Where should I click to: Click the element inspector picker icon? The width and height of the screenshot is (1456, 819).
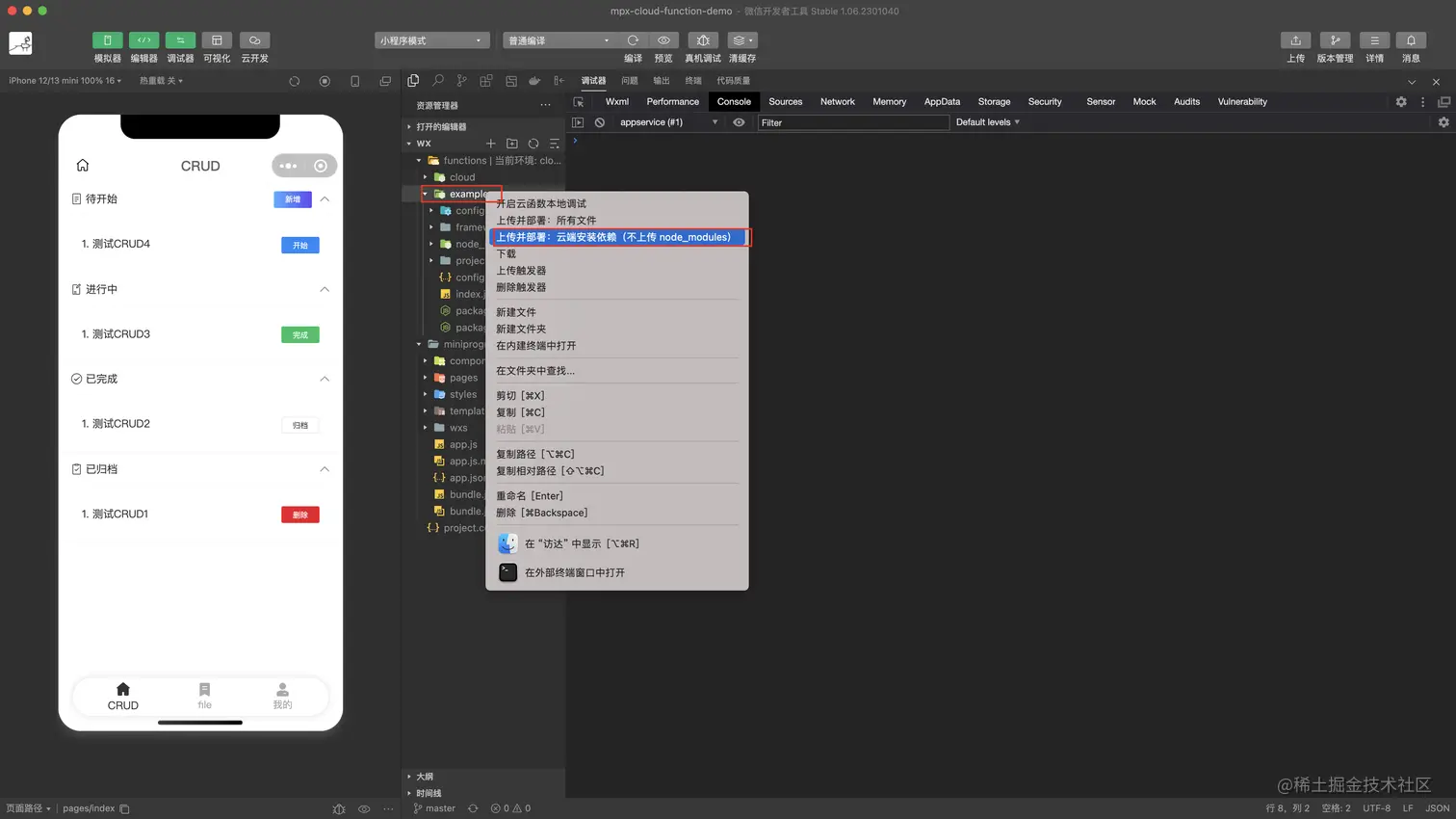579,101
